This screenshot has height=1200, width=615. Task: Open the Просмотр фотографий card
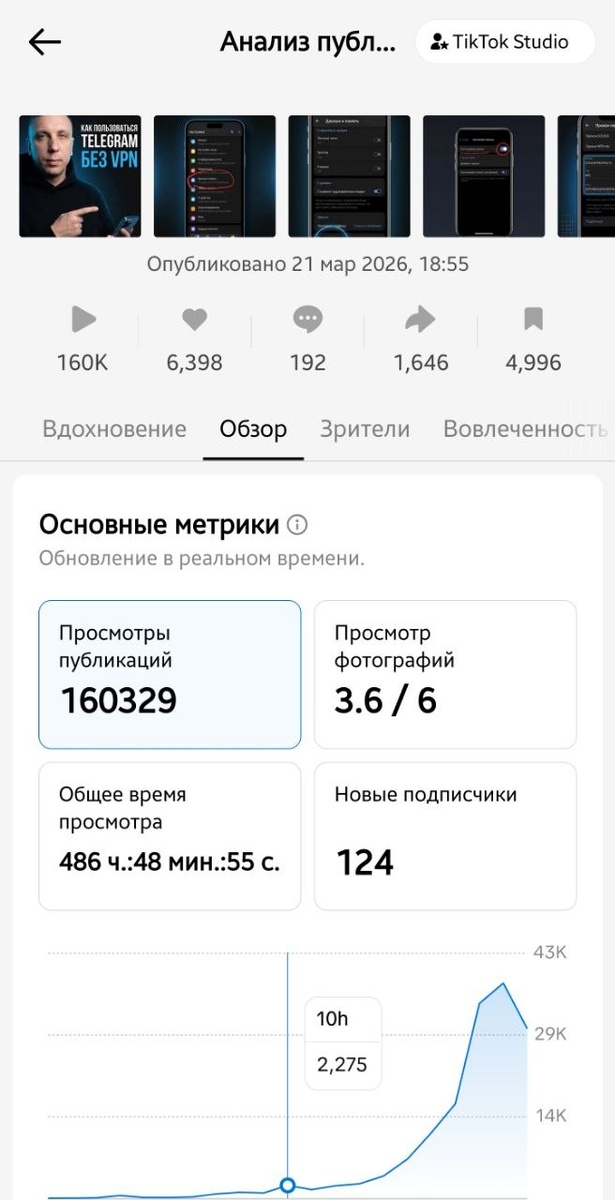[x=446, y=674]
